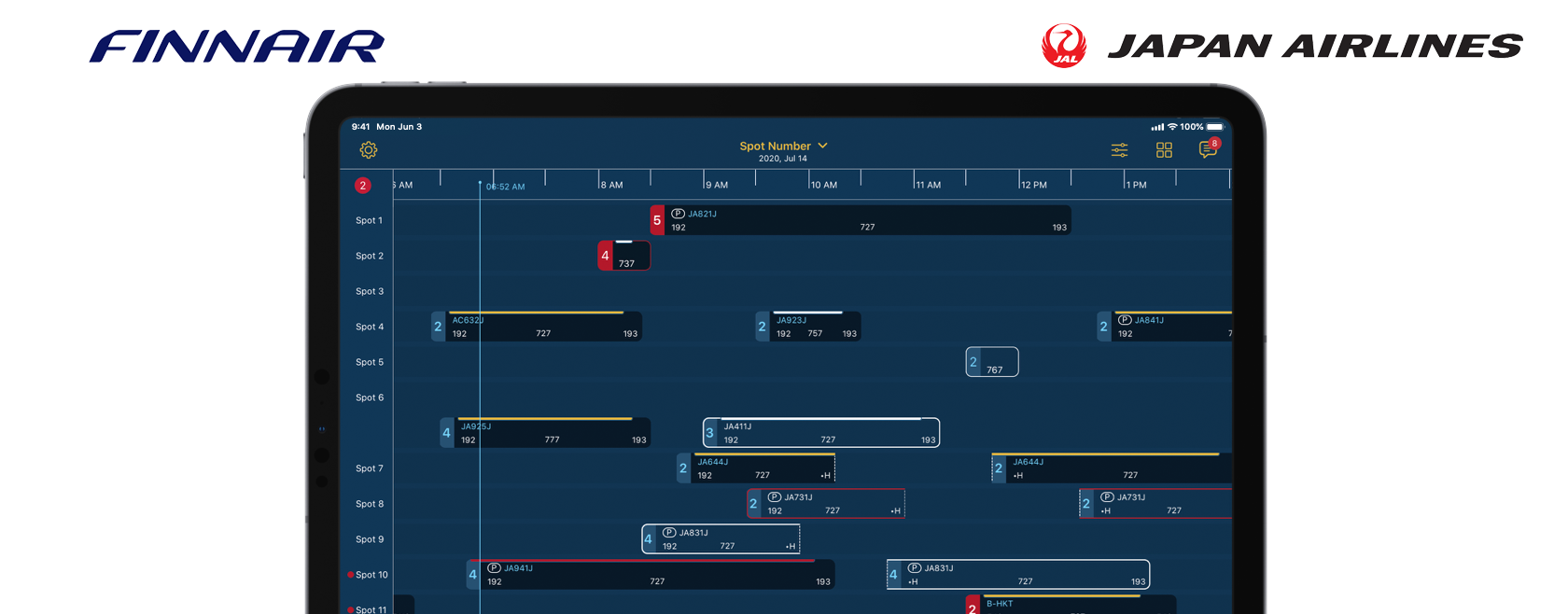
Task: Open settings via the gear icon
Action: pyautogui.click(x=369, y=150)
